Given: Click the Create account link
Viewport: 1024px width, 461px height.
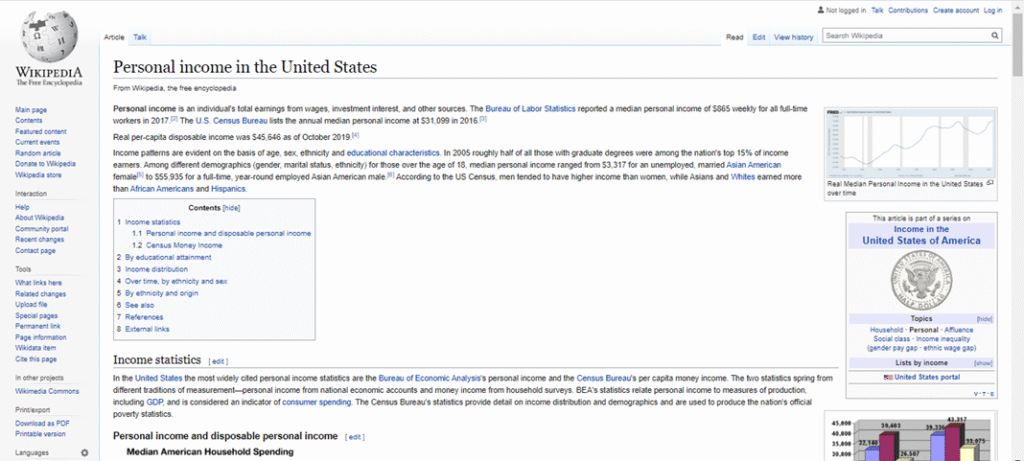Looking at the screenshot, I should (x=955, y=10).
